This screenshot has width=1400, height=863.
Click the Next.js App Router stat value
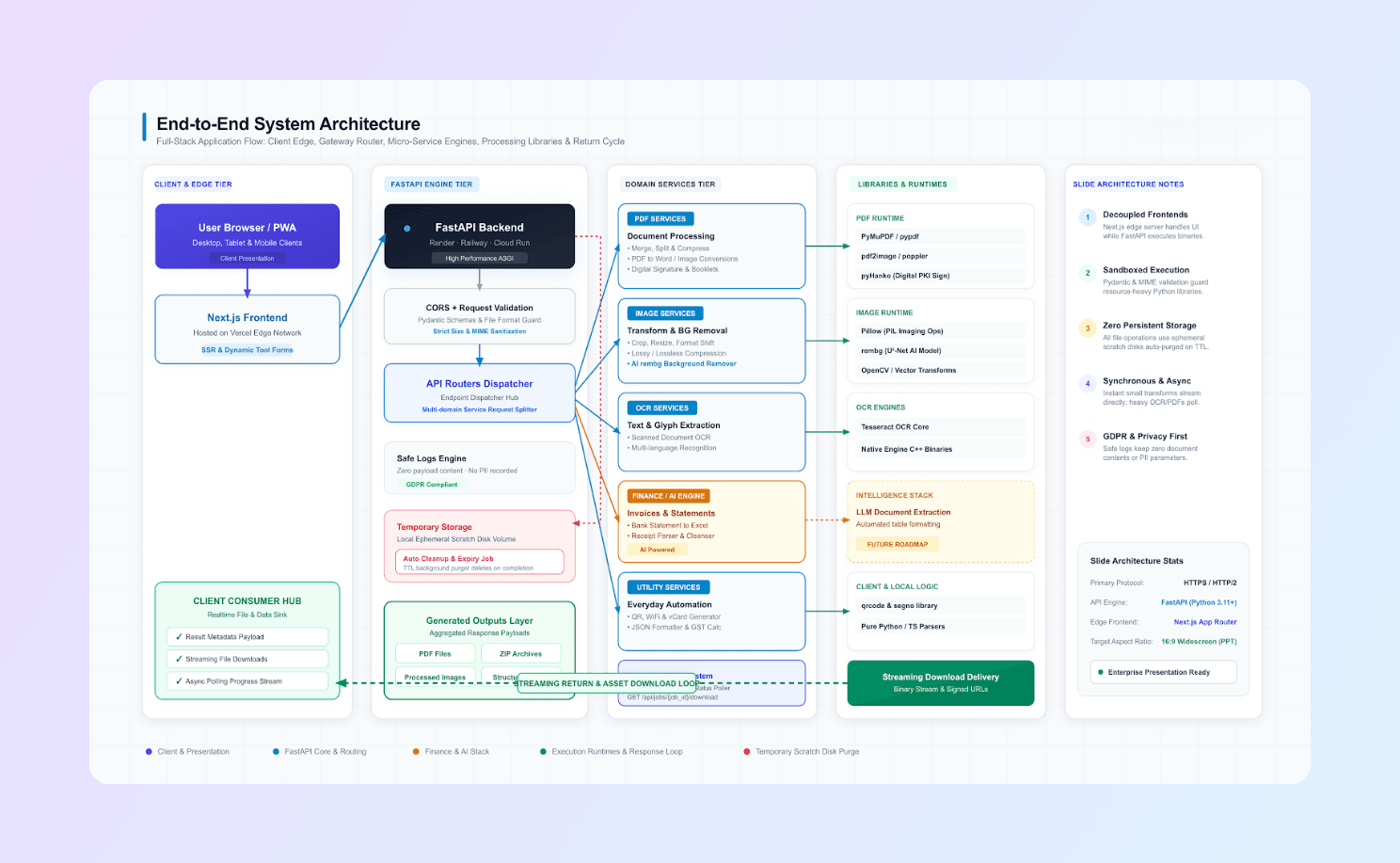(x=1205, y=622)
